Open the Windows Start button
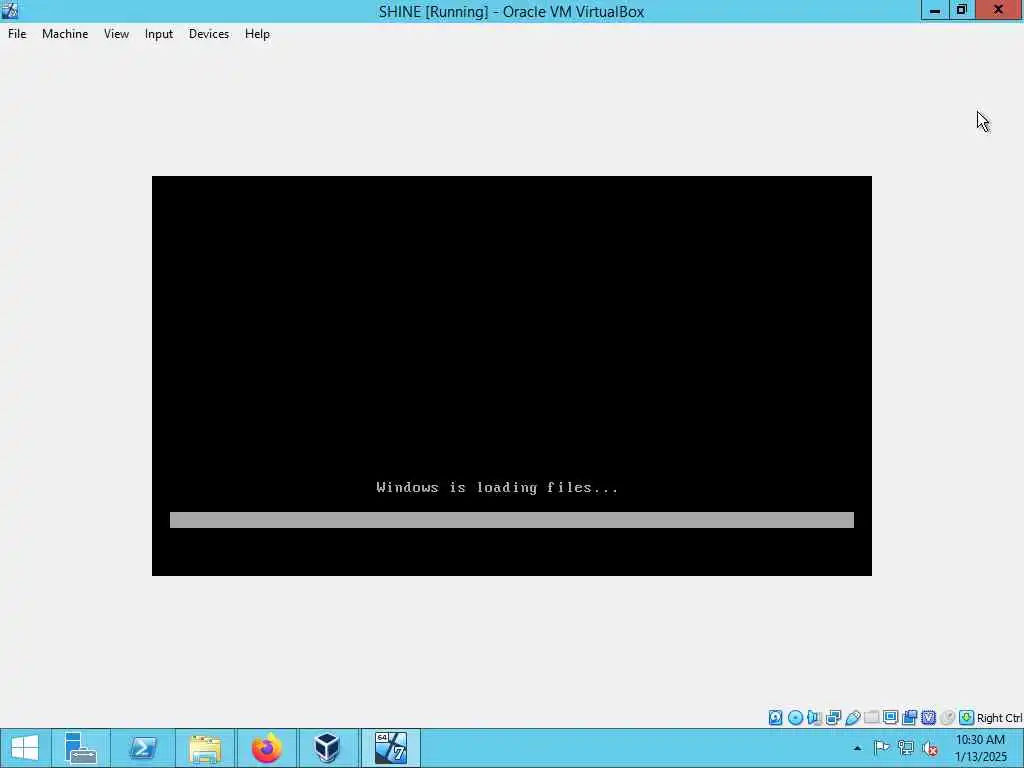1024x768 pixels. [x=25, y=748]
